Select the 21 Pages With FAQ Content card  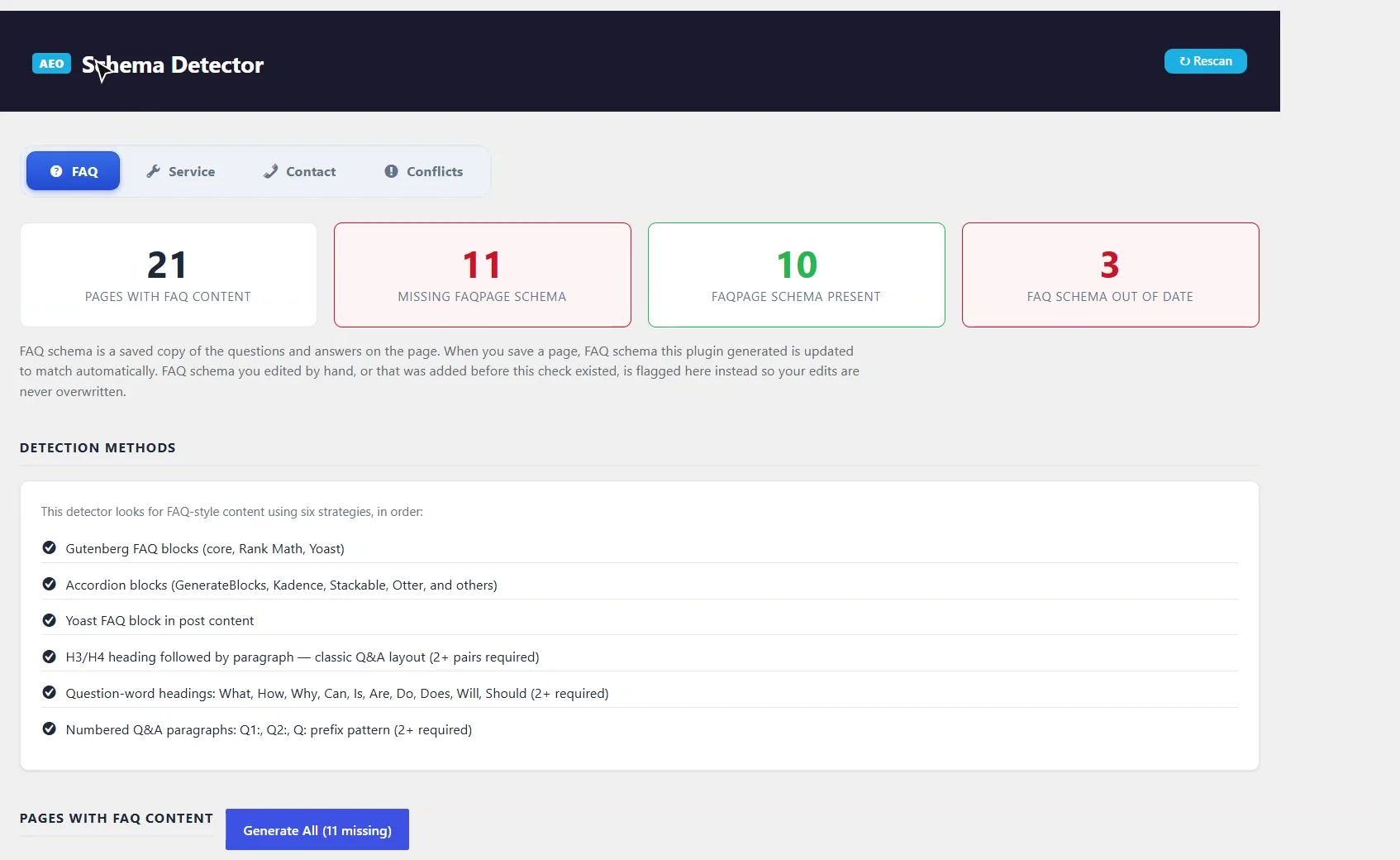[169, 275]
